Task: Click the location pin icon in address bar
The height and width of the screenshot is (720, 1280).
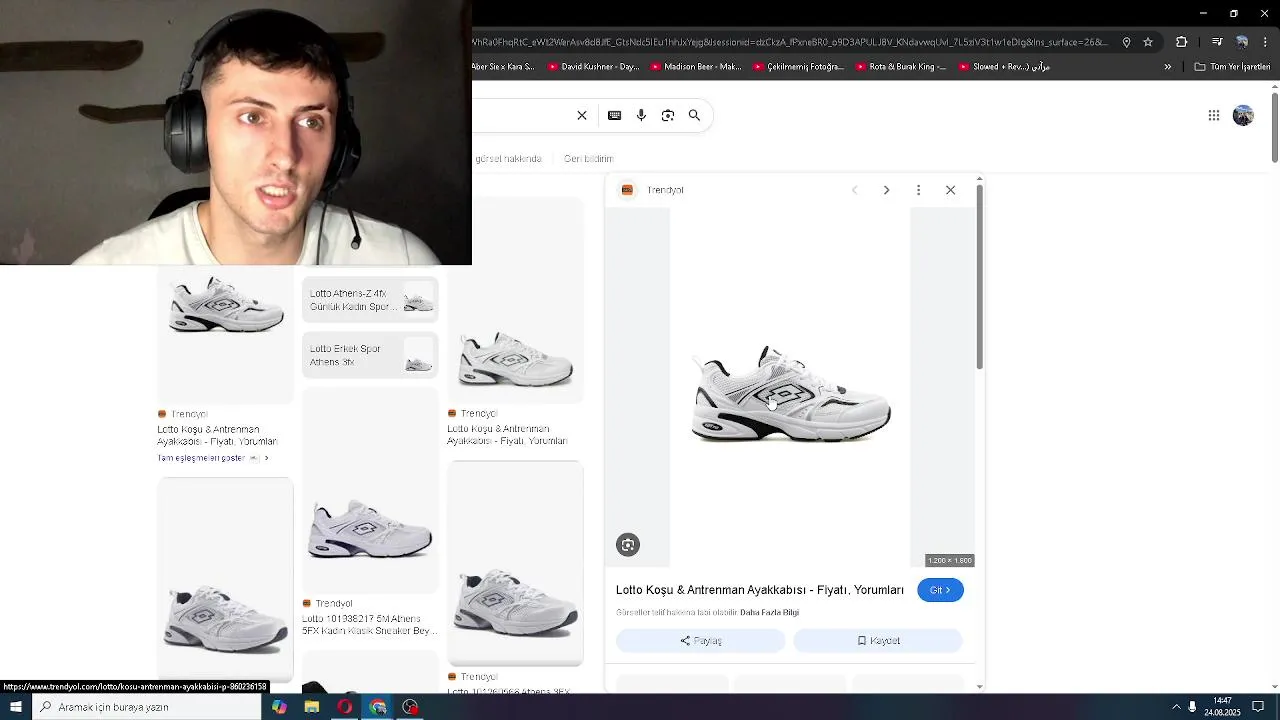Action: pos(1126,42)
